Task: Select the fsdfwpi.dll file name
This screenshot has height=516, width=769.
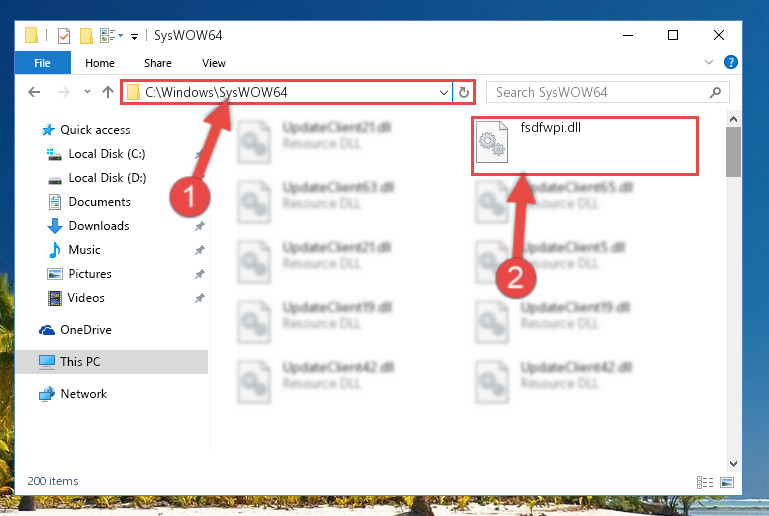Action: (x=550, y=128)
